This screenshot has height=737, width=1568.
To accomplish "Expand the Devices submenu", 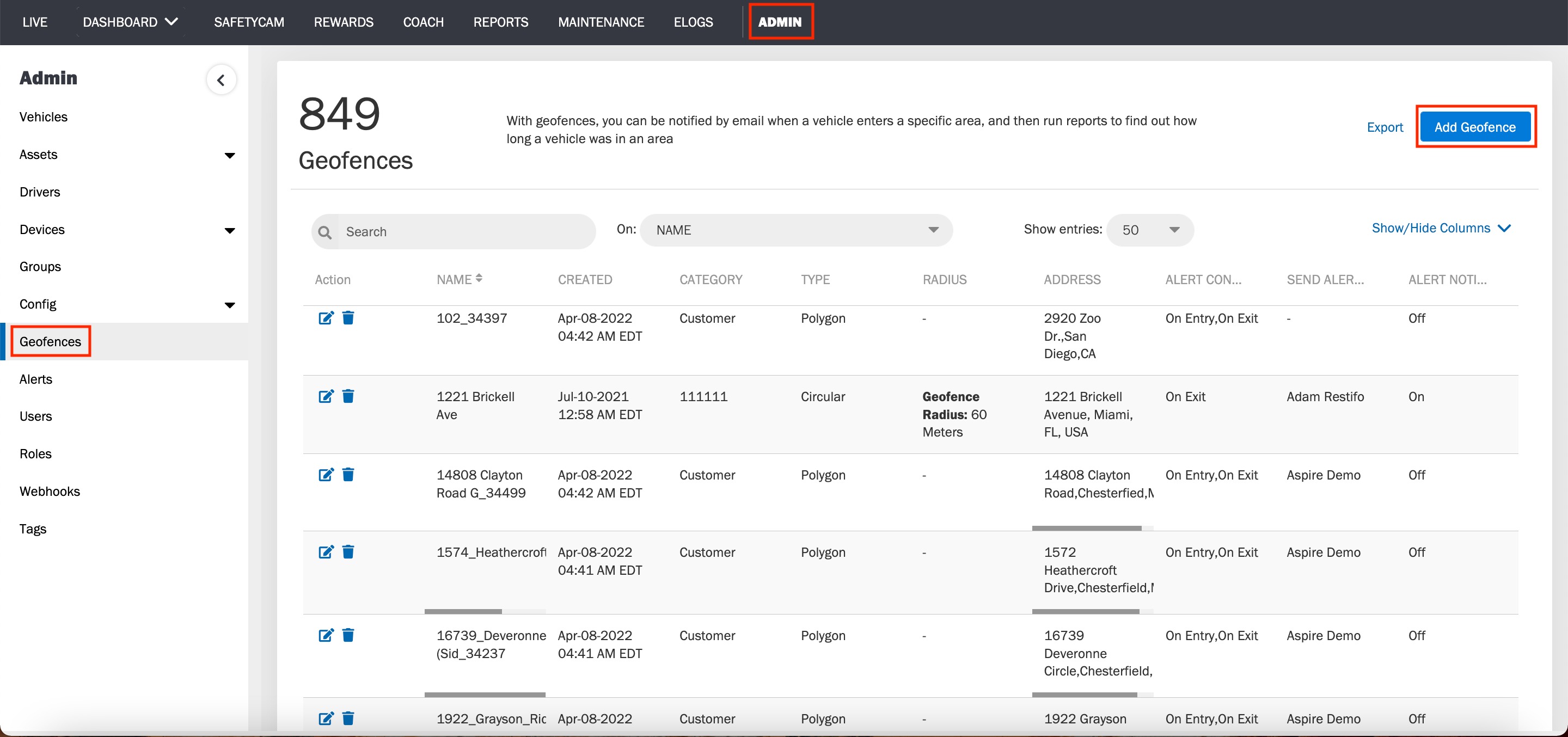I will [229, 230].
